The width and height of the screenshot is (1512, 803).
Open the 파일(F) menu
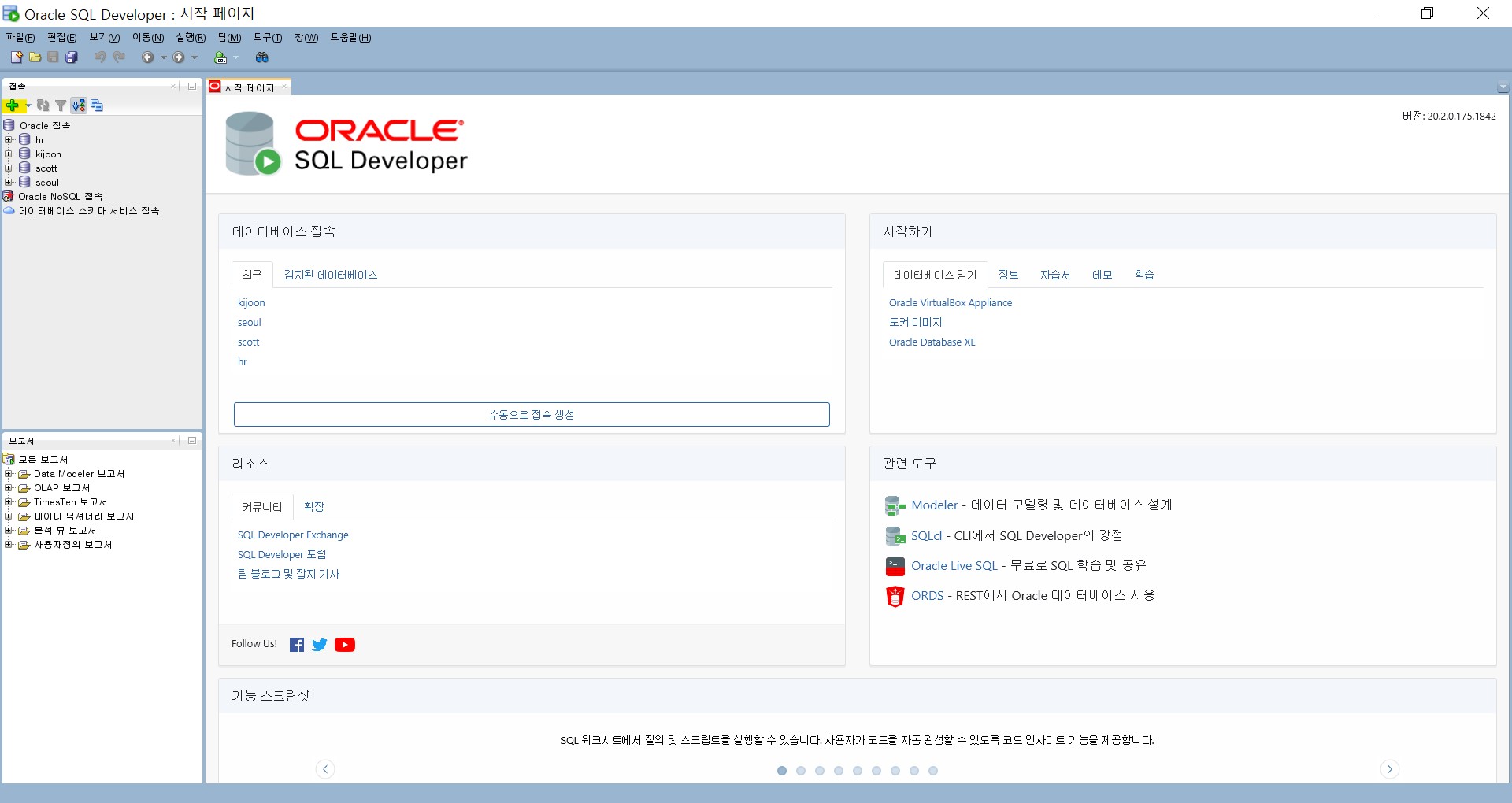(20, 38)
